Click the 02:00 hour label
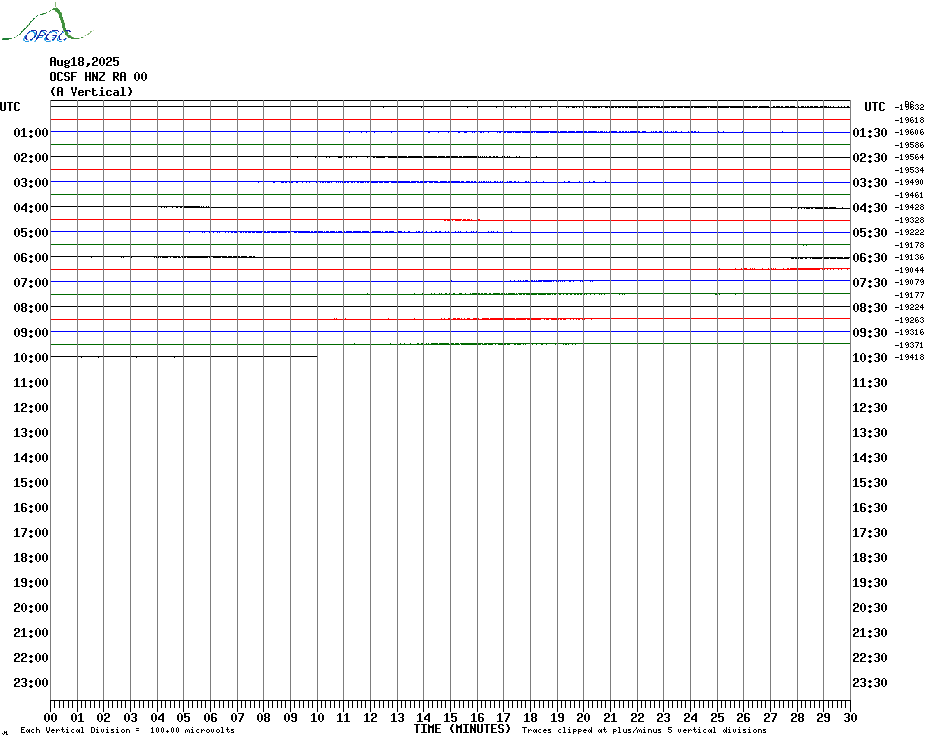 click(31, 158)
